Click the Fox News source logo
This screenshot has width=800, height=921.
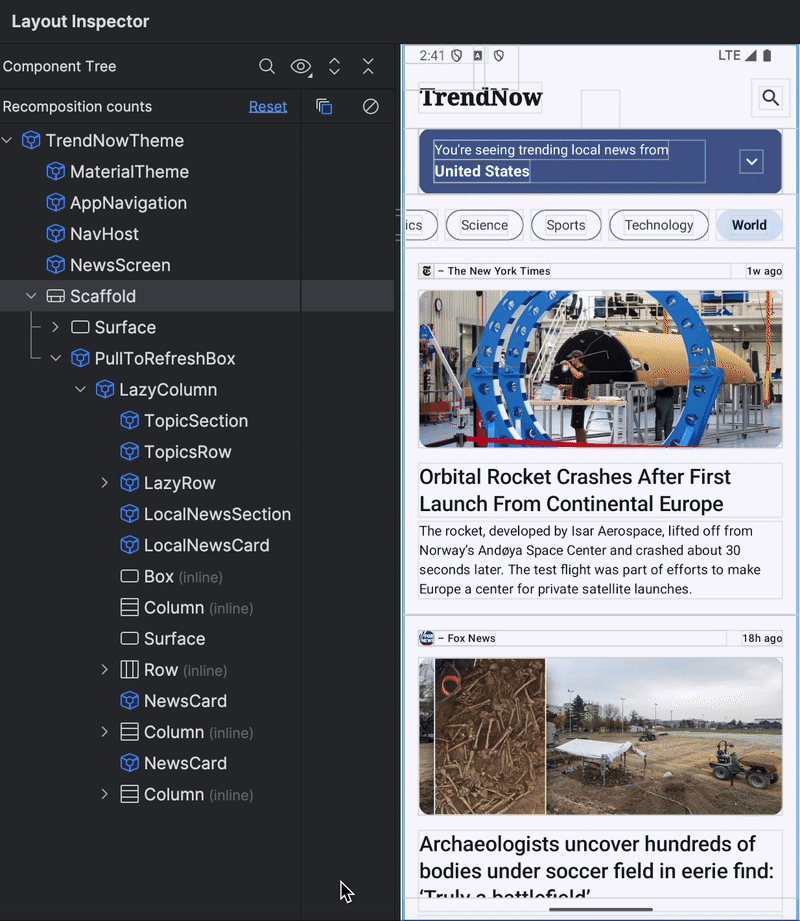pyautogui.click(x=426, y=638)
